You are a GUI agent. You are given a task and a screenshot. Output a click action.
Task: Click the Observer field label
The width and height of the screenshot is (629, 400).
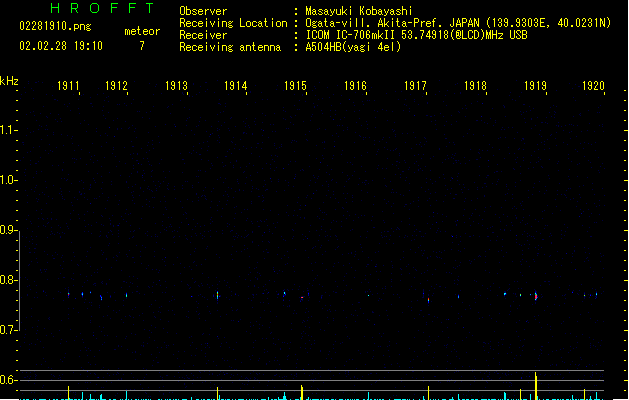click(x=203, y=11)
